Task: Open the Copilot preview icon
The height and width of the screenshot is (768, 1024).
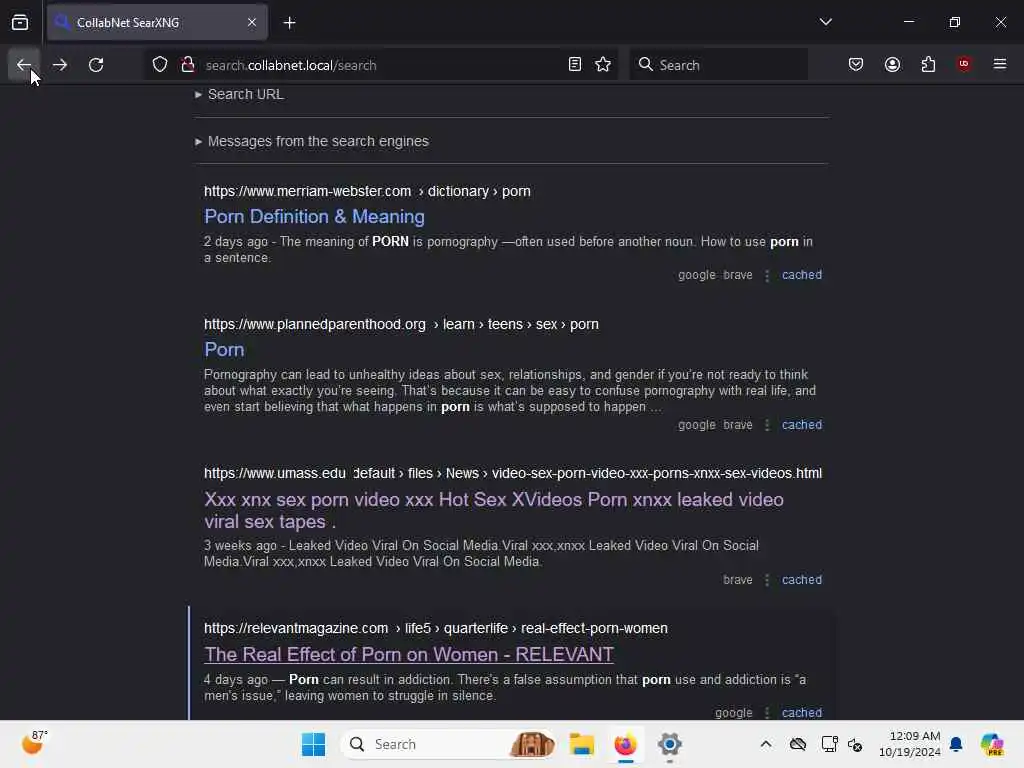Action: 993,744
